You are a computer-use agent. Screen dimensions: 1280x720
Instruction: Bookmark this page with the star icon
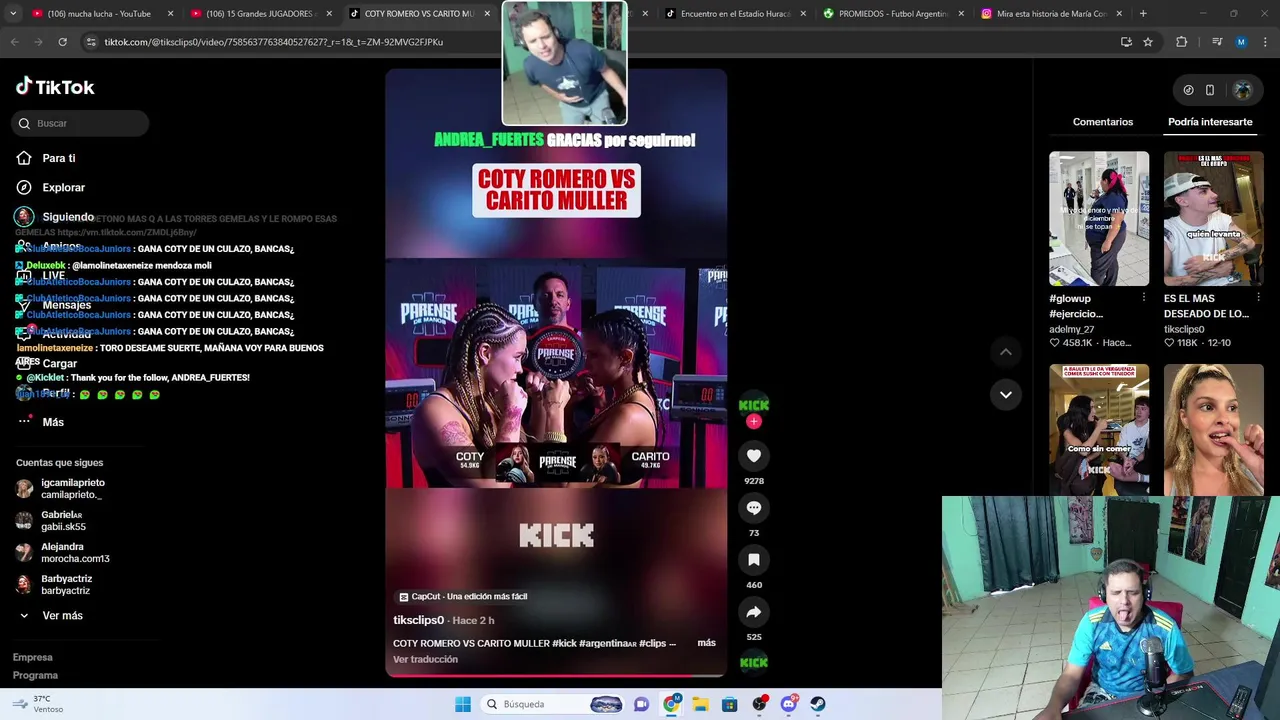1148,42
